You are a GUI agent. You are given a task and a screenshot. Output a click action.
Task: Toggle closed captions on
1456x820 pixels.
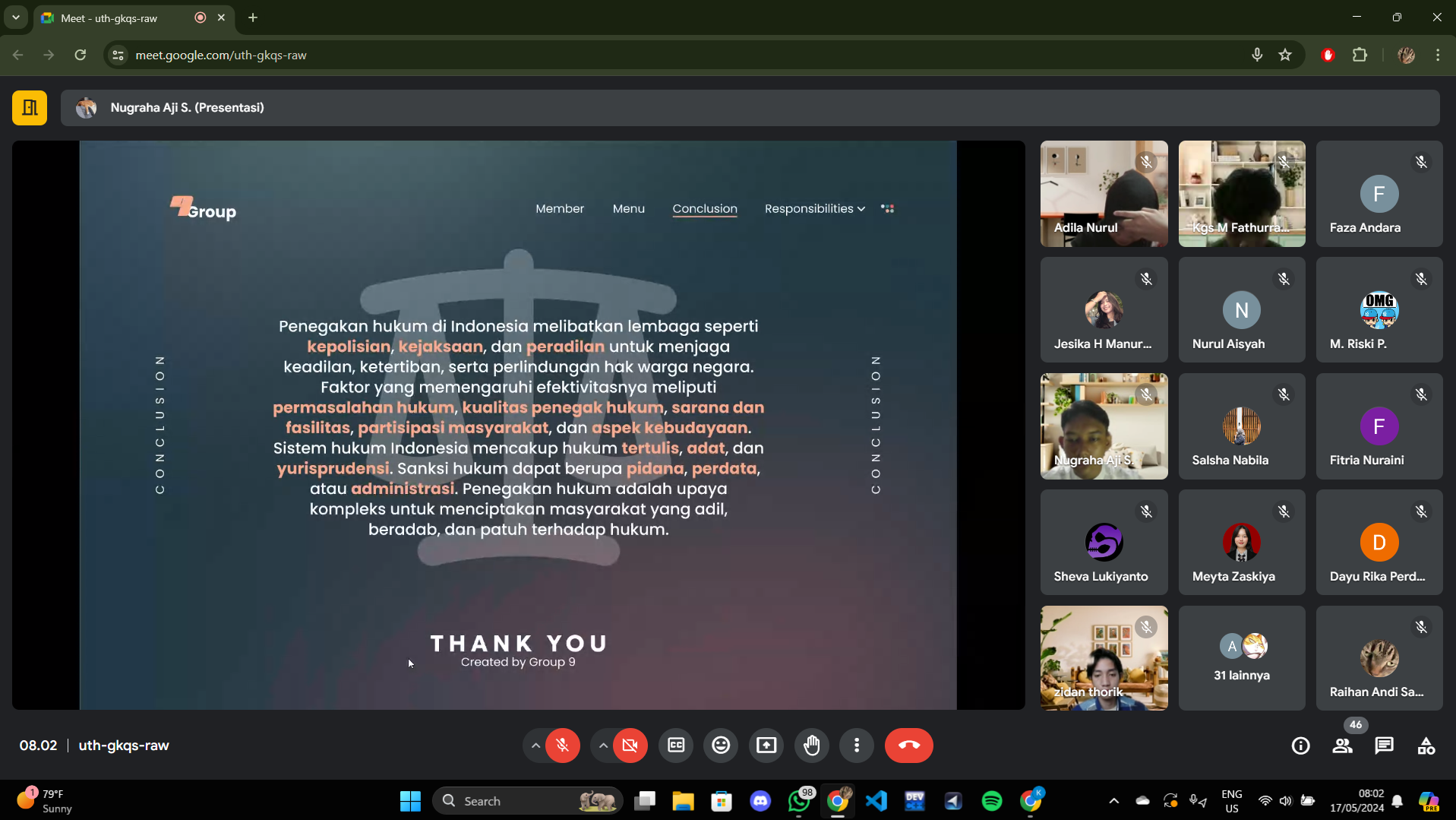[676, 746]
